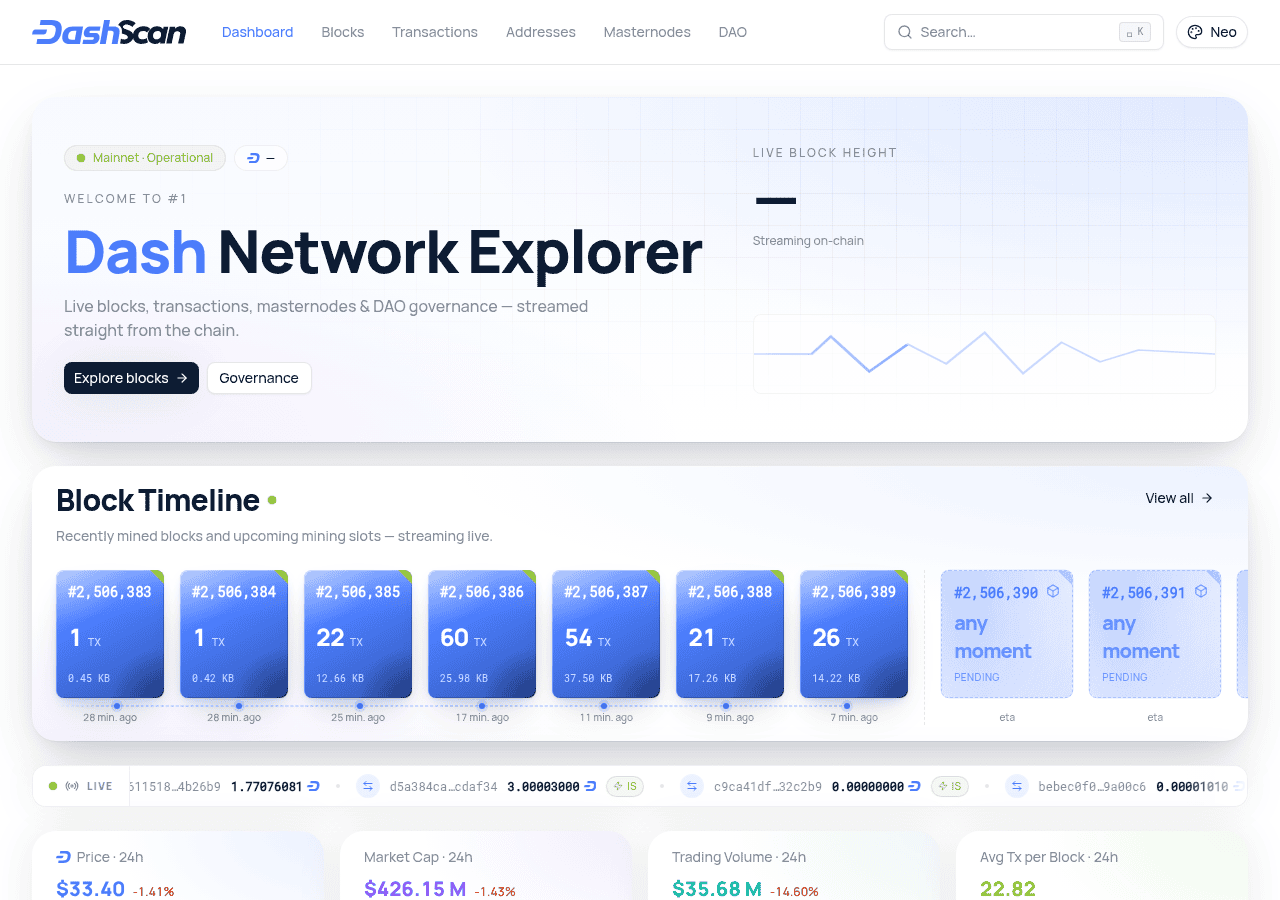Click the timeline dot above 11 min. ago
The image size is (1280, 900).
click(604, 706)
